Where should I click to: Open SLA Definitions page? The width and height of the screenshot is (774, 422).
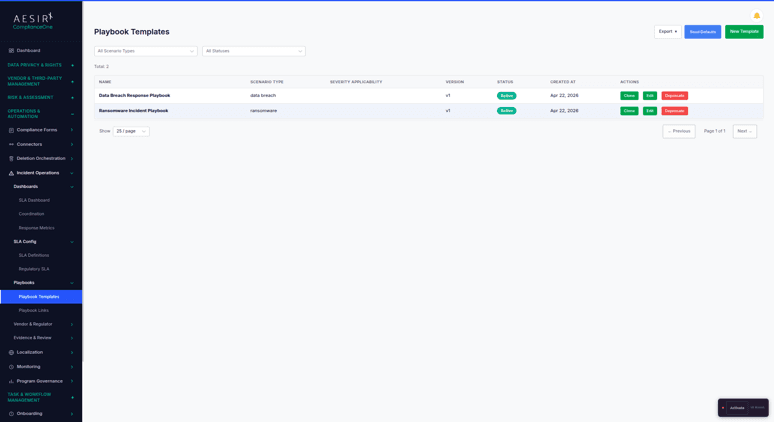34,256
